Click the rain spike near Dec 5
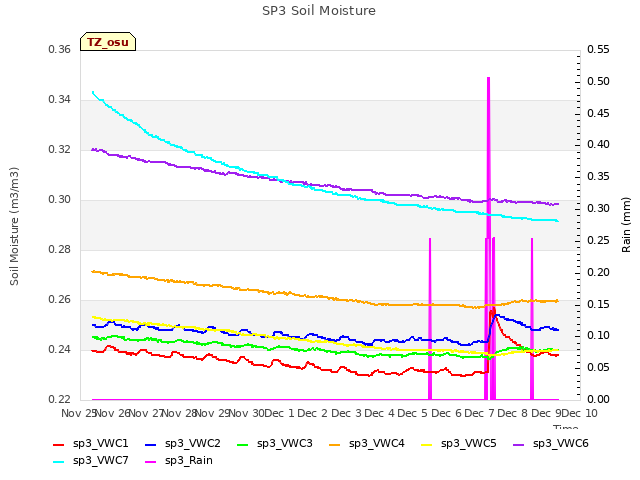The width and height of the screenshot is (640, 480). pyautogui.click(x=430, y=318)
